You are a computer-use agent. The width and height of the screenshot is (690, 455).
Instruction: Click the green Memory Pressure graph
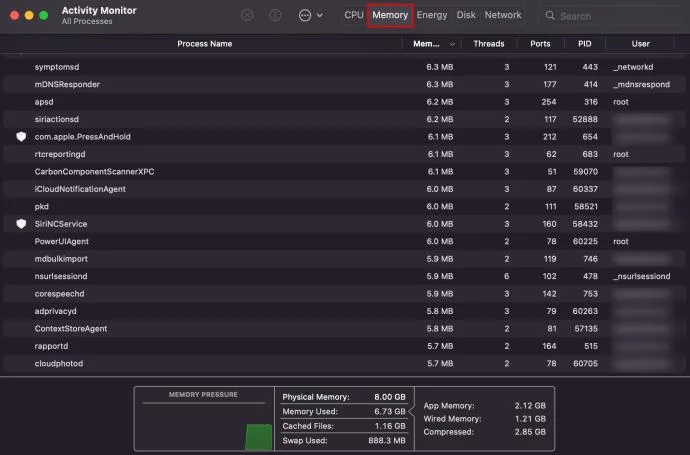coord(258,437)
